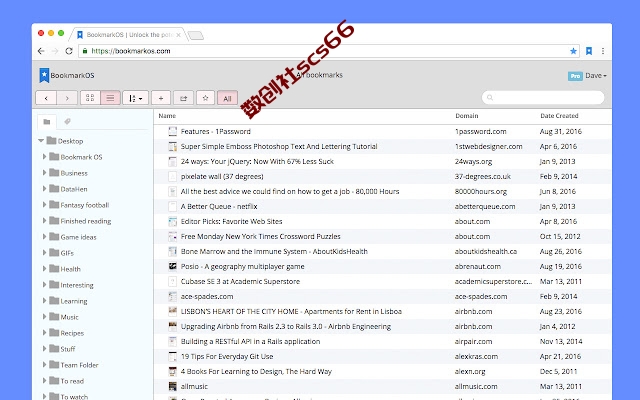The image size is (640, 400).
Task: Sort by the Name column header
Action: [167, 116]
